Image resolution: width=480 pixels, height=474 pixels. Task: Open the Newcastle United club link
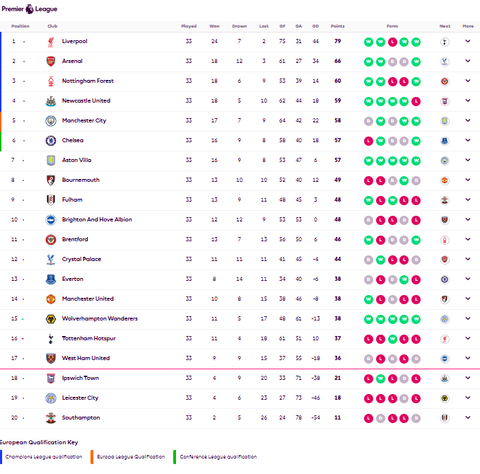tap(86, 101)
